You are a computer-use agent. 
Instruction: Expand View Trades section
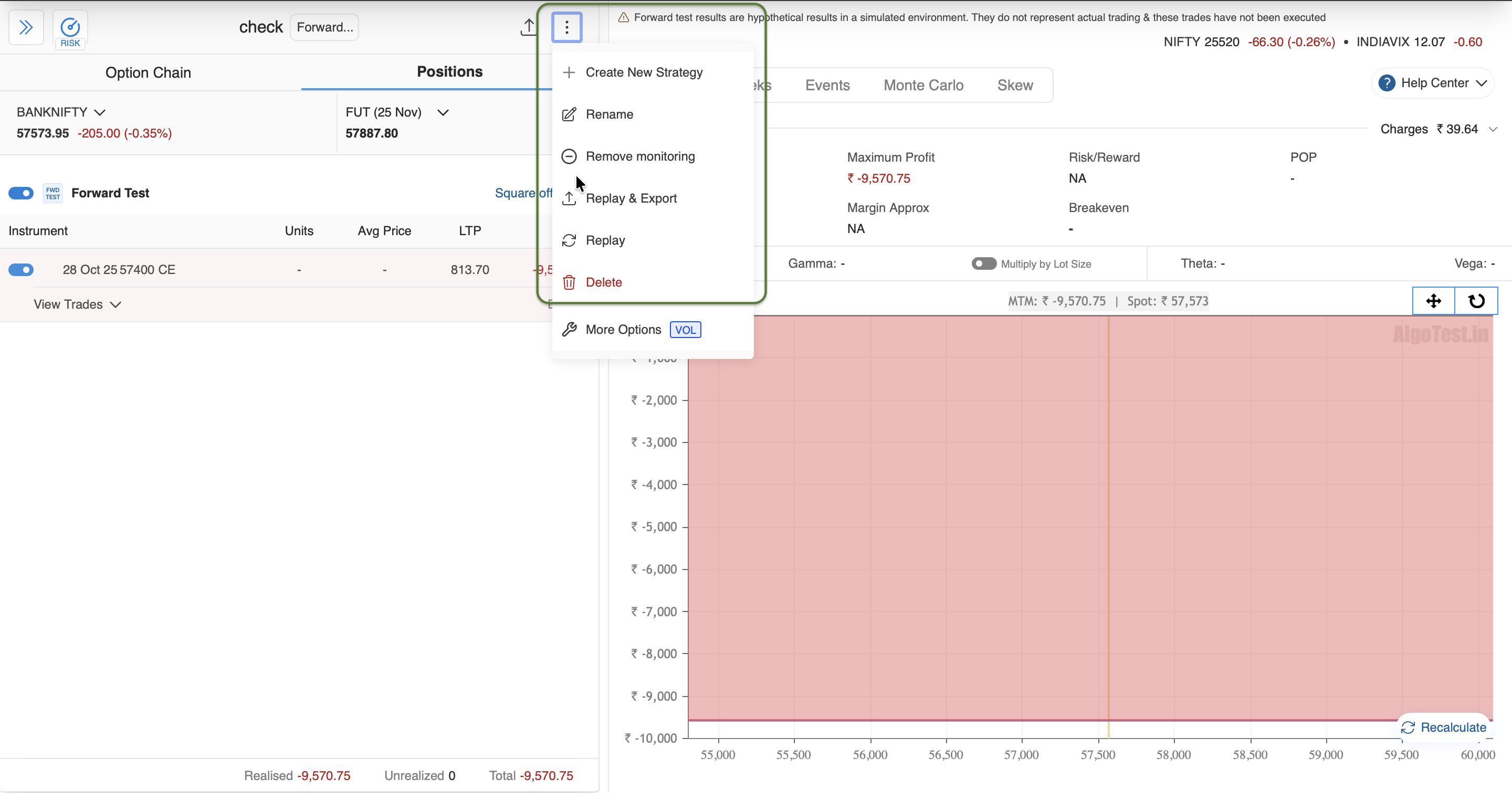coord(77,304)
